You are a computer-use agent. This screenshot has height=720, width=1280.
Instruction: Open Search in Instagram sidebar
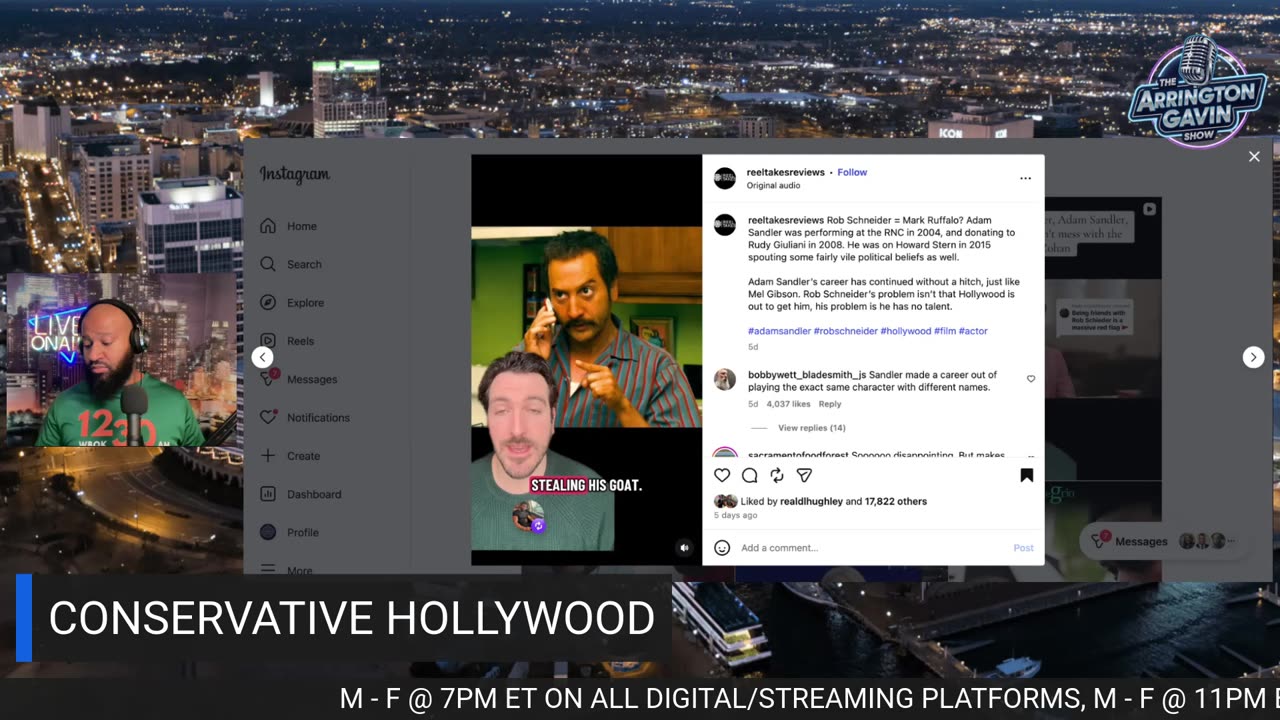pyautogui.click(x=291, y=264)
